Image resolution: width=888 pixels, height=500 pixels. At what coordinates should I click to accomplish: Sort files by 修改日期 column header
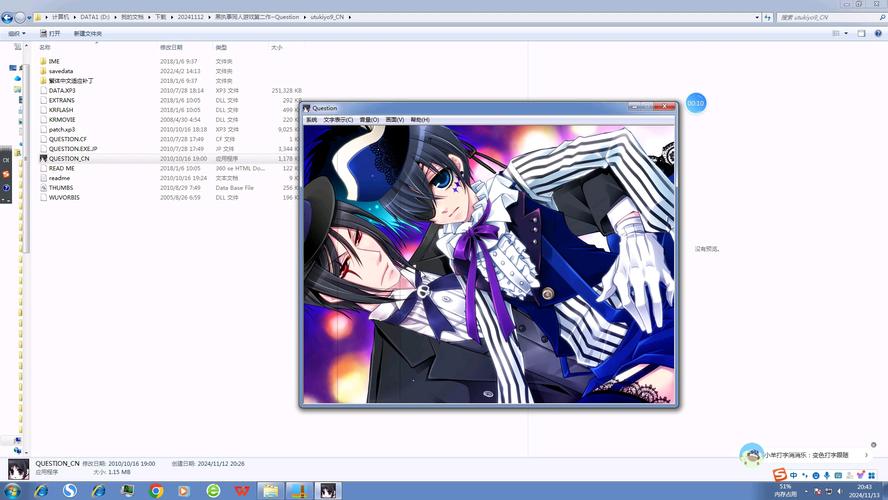171,48
